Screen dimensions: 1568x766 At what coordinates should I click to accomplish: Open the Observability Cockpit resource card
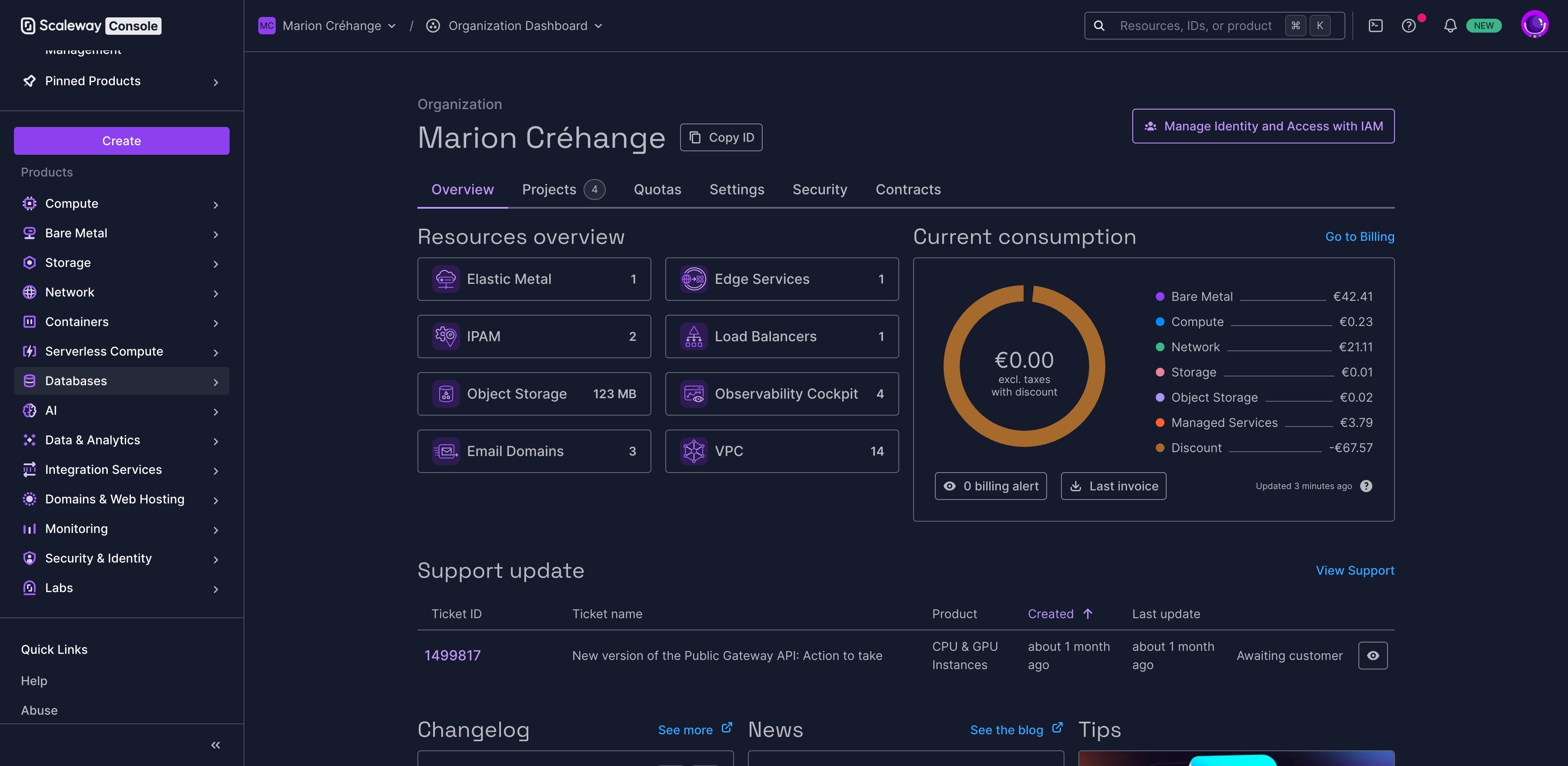pyautogui.click(x=781, y=393)
